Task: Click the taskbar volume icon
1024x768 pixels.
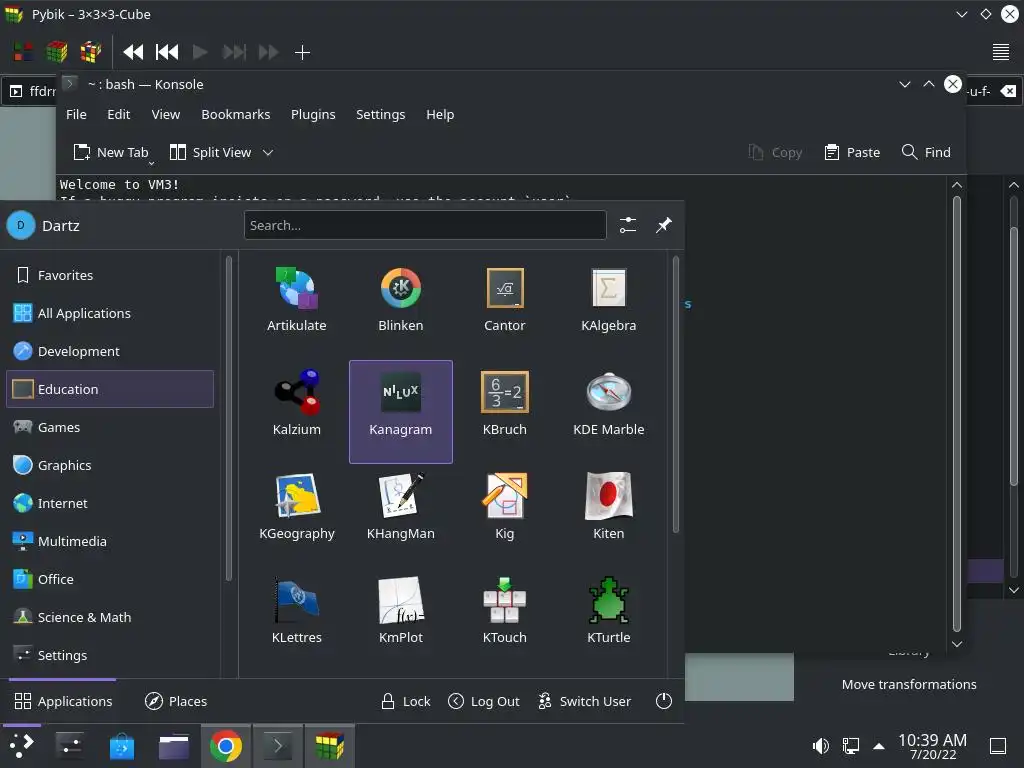Action: [x=820, y=745]
